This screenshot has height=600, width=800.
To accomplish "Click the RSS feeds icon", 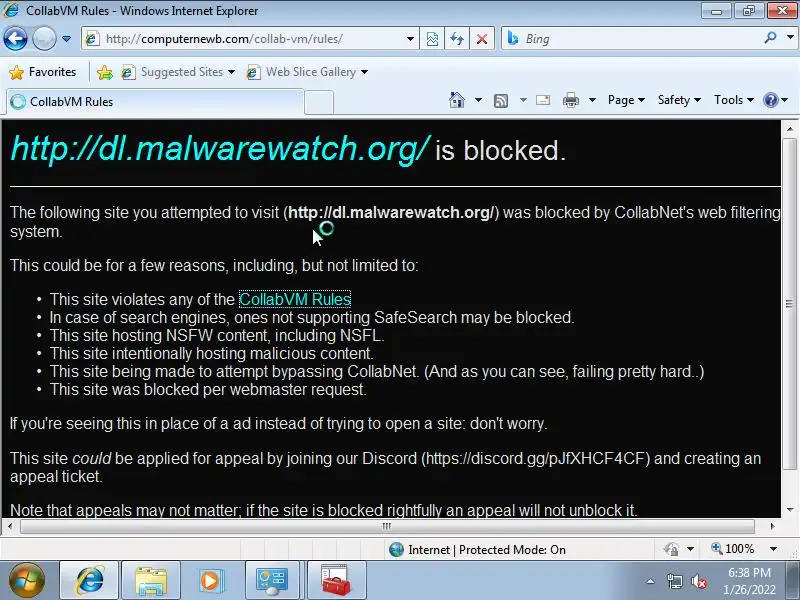I will pos(501,101).
